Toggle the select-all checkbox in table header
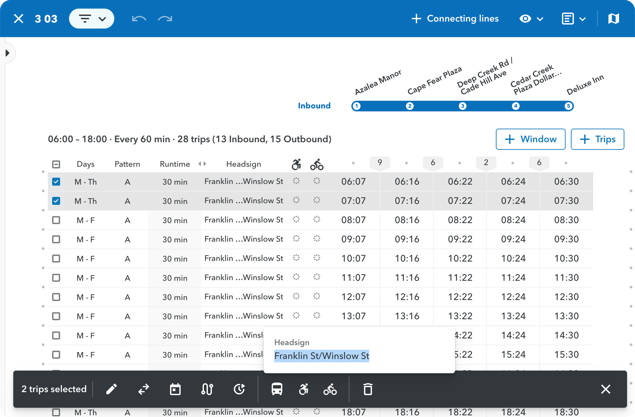 56,164
